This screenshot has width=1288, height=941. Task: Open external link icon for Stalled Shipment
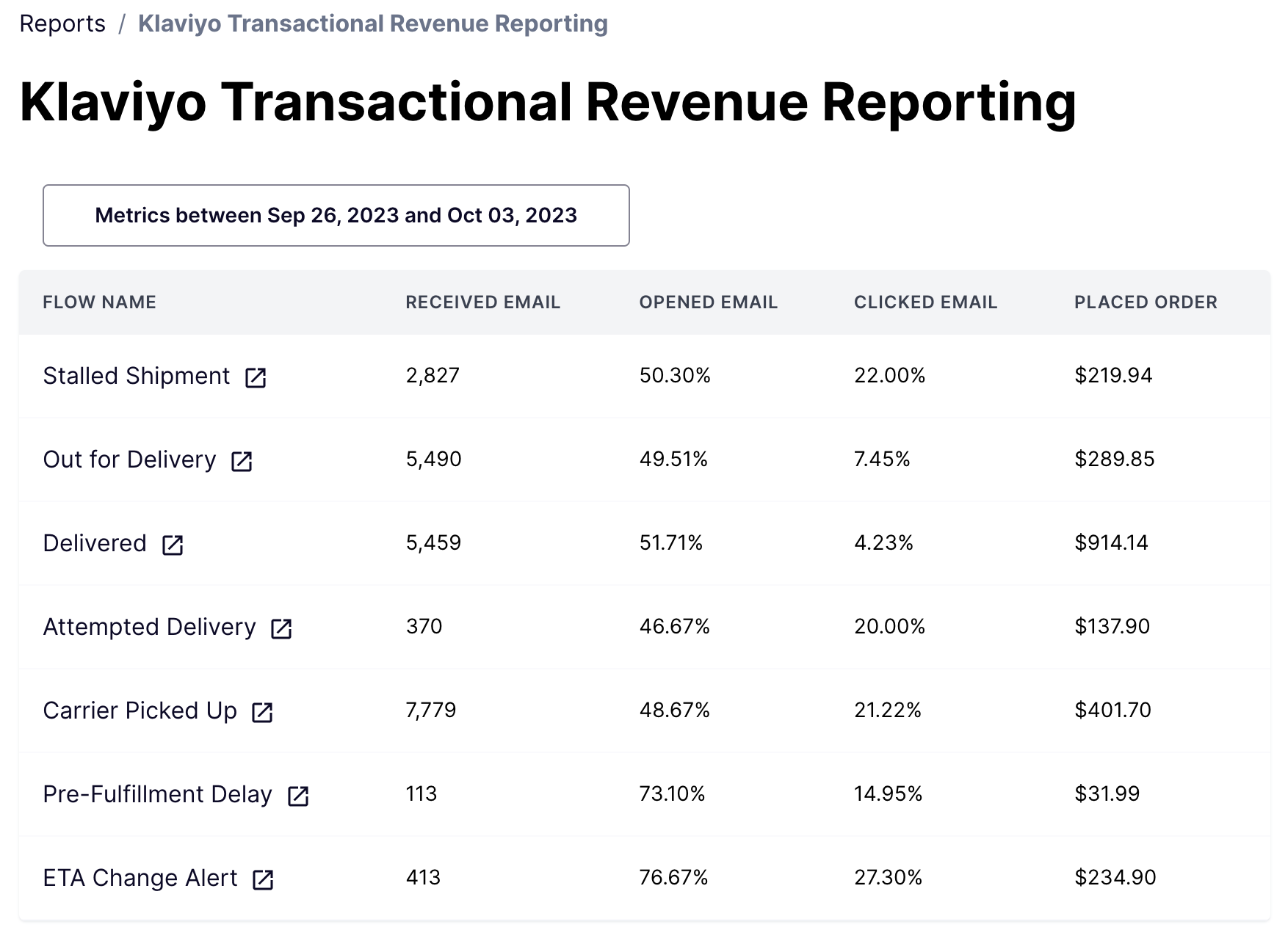(x=256, y=377)
